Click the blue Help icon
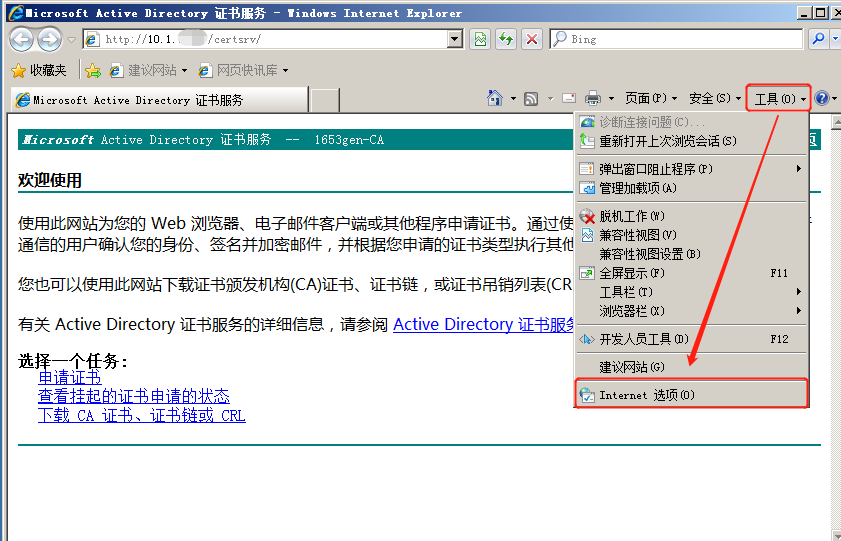This screenshot has width=841, height=541. 821,98
